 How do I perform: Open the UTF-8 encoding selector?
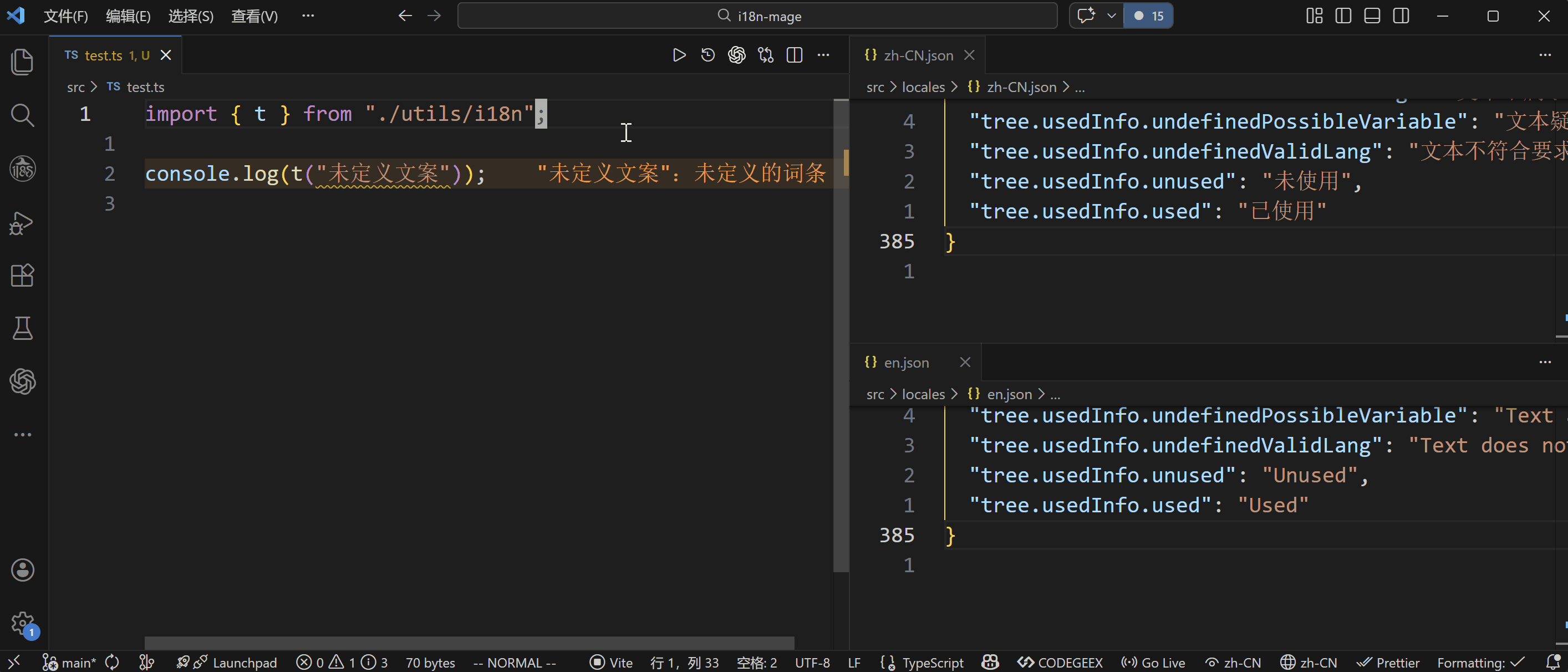(x=812, y=662)
